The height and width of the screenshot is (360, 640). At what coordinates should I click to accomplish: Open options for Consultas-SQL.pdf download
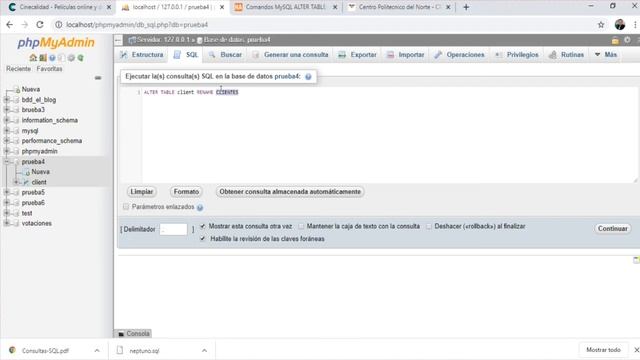pos(97,350)
